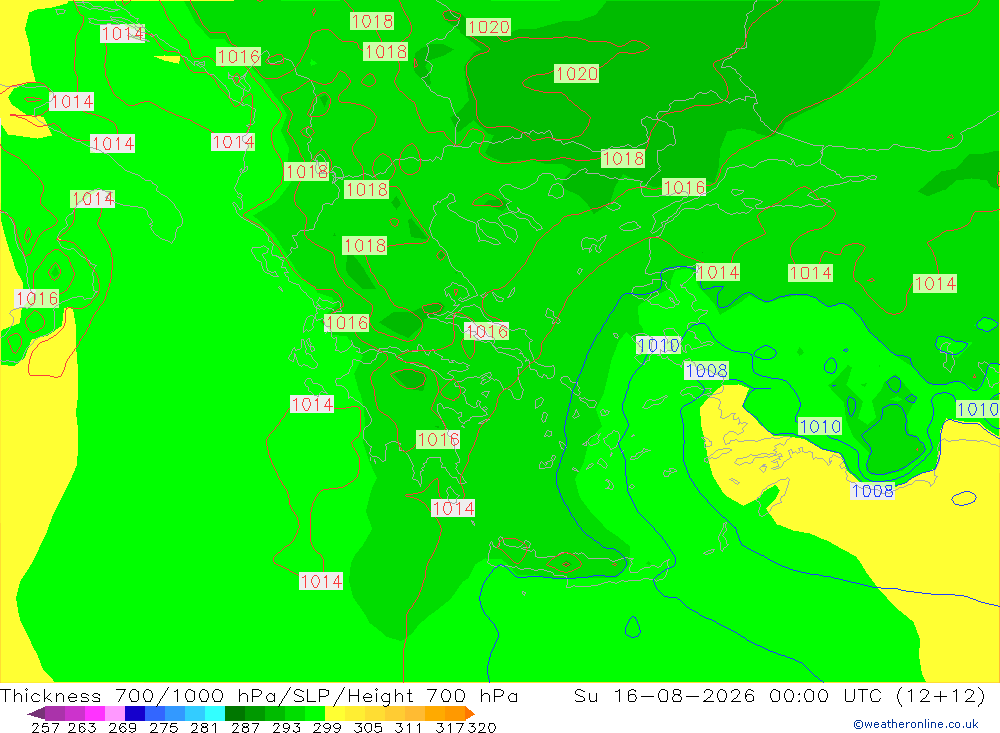Image resolution: width=1000 pixels, height=733 pixels.
Task: Choose the bright yellow swatch right of 299
Action: click(x=335, y=713)
